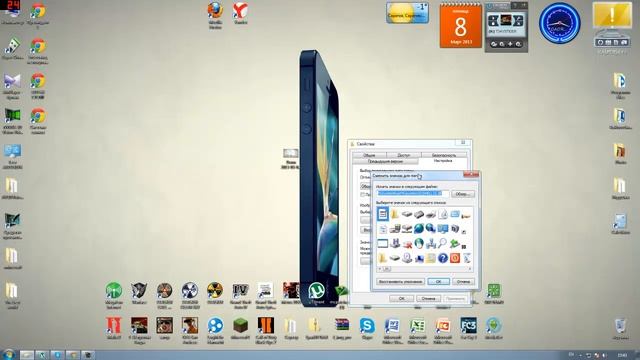The height and width of the screenshot is (360, 640).
Task: Open the Предыдущие версии tab
Action: pos(385,161)
